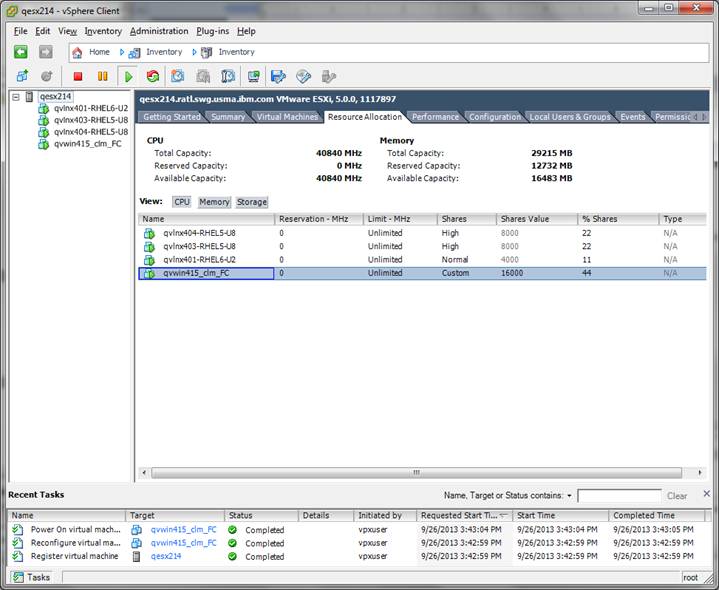Click task icon for Power On virtual machine
The image size is (719, 590).
coord(17,529)
